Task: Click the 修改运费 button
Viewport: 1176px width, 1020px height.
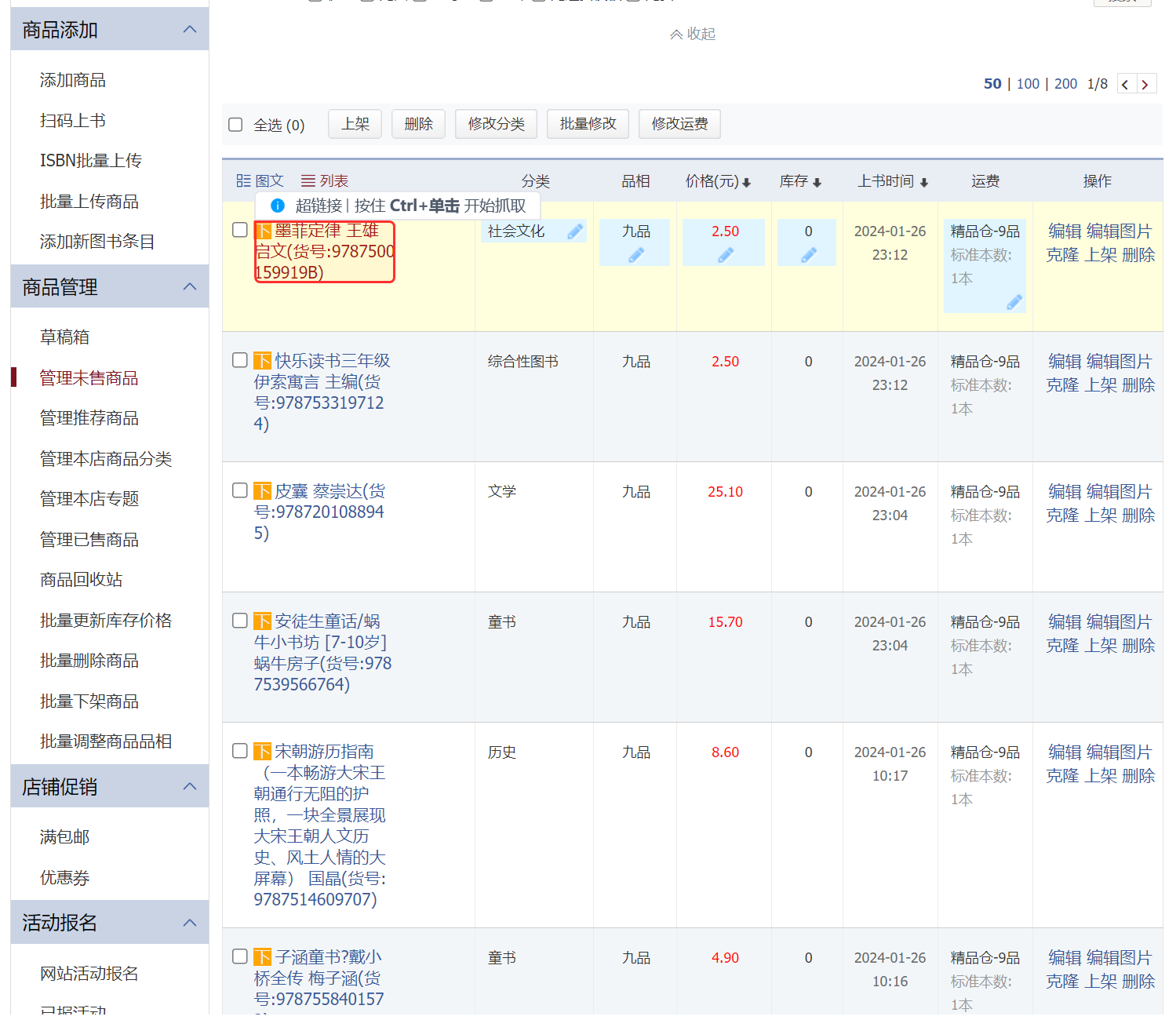Action: [x=679, y=124]
